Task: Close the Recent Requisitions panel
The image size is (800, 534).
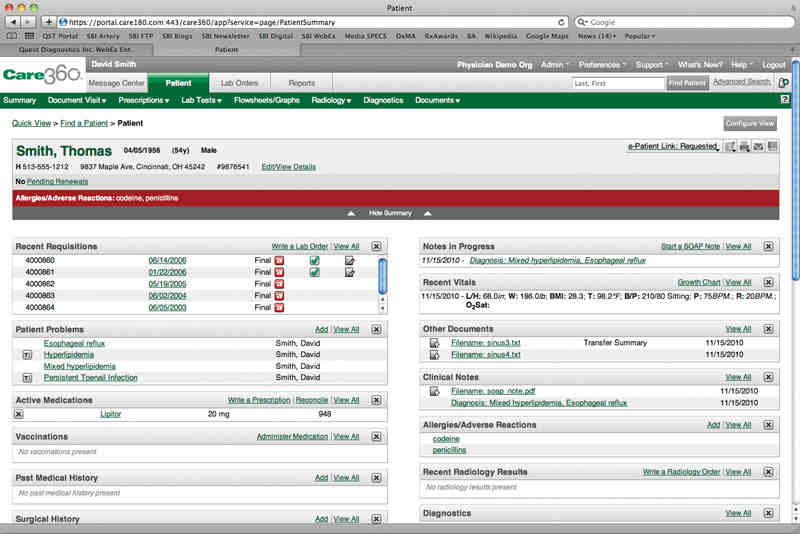Action: click(376, 246)
